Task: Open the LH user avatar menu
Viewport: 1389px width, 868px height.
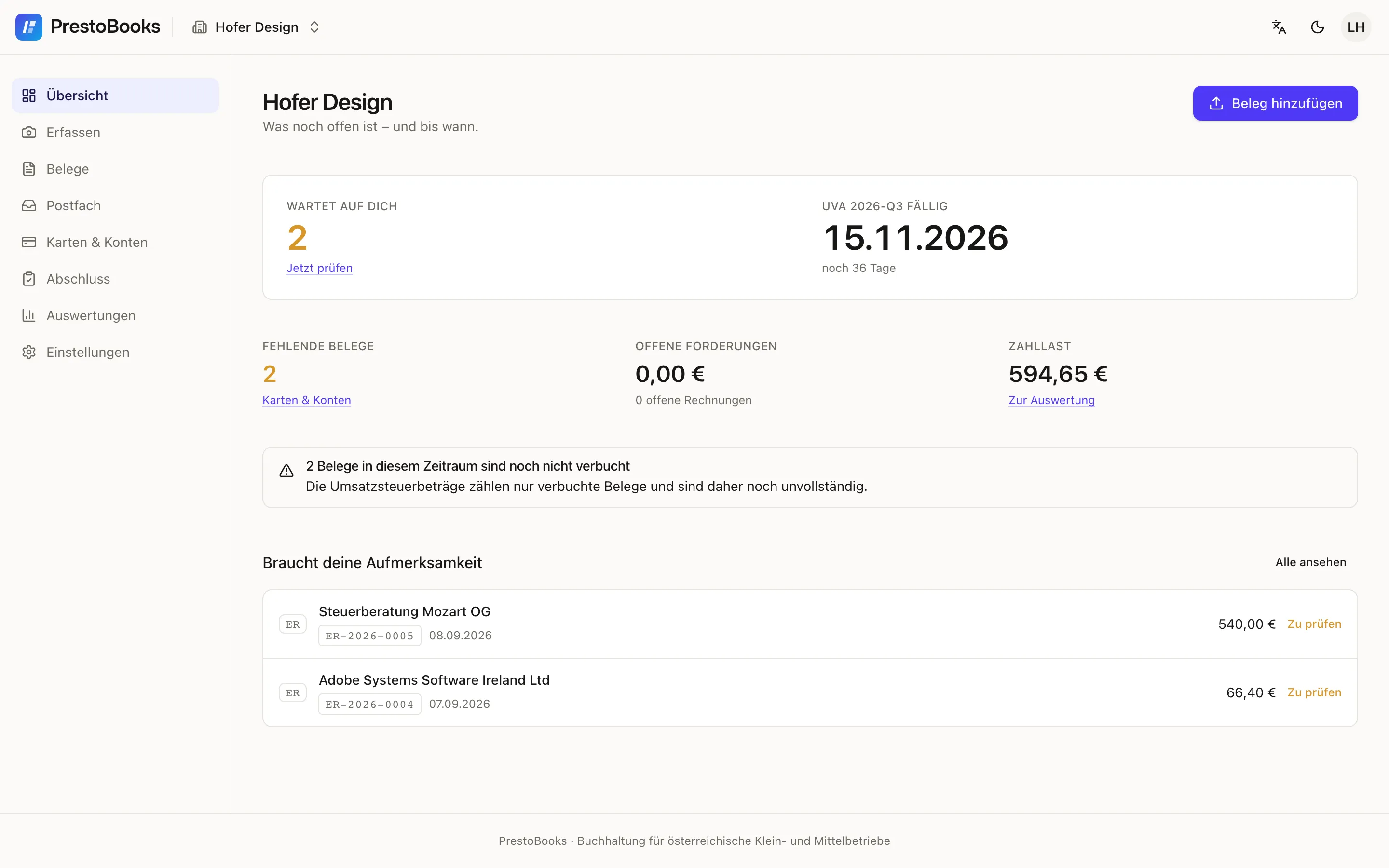Action: click(1356, 27)
